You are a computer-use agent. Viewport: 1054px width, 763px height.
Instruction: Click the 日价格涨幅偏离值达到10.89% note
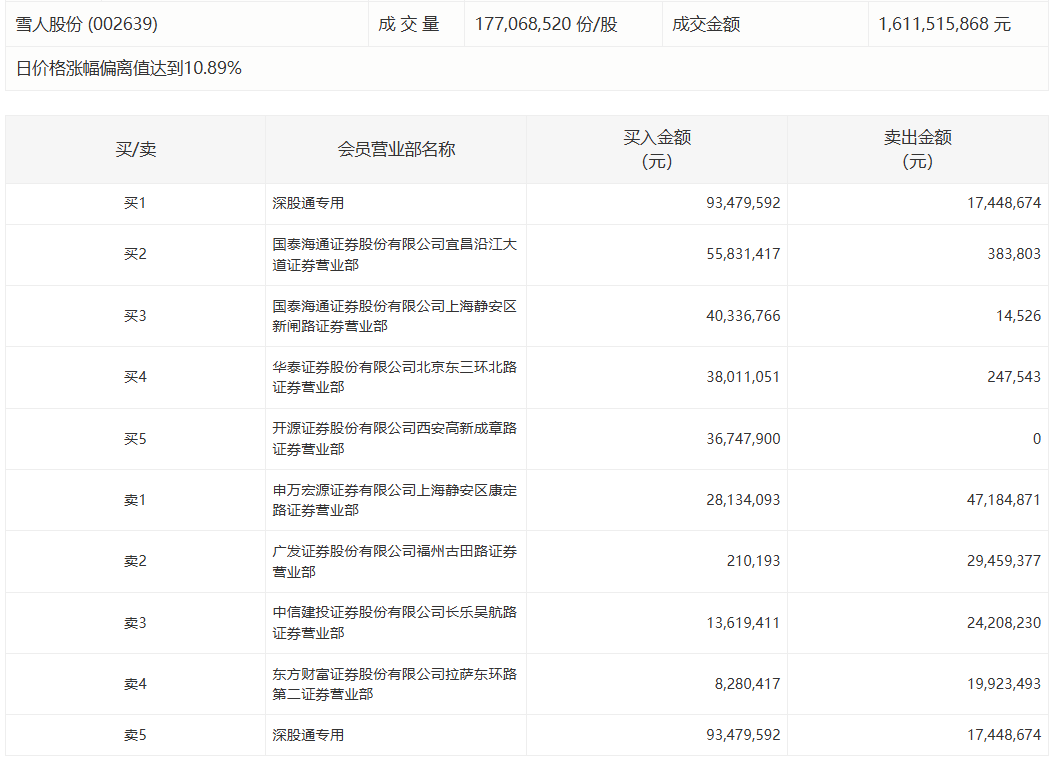coord(129,69)
